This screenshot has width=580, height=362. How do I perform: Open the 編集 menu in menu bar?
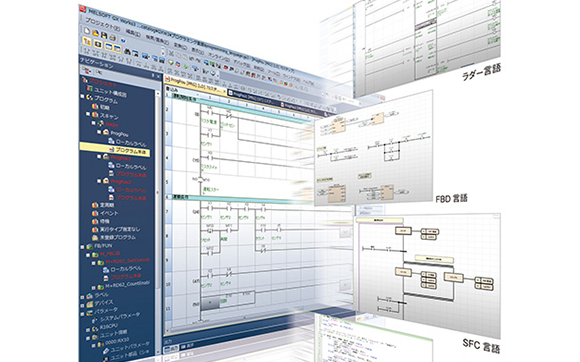[x=133, y=33]
